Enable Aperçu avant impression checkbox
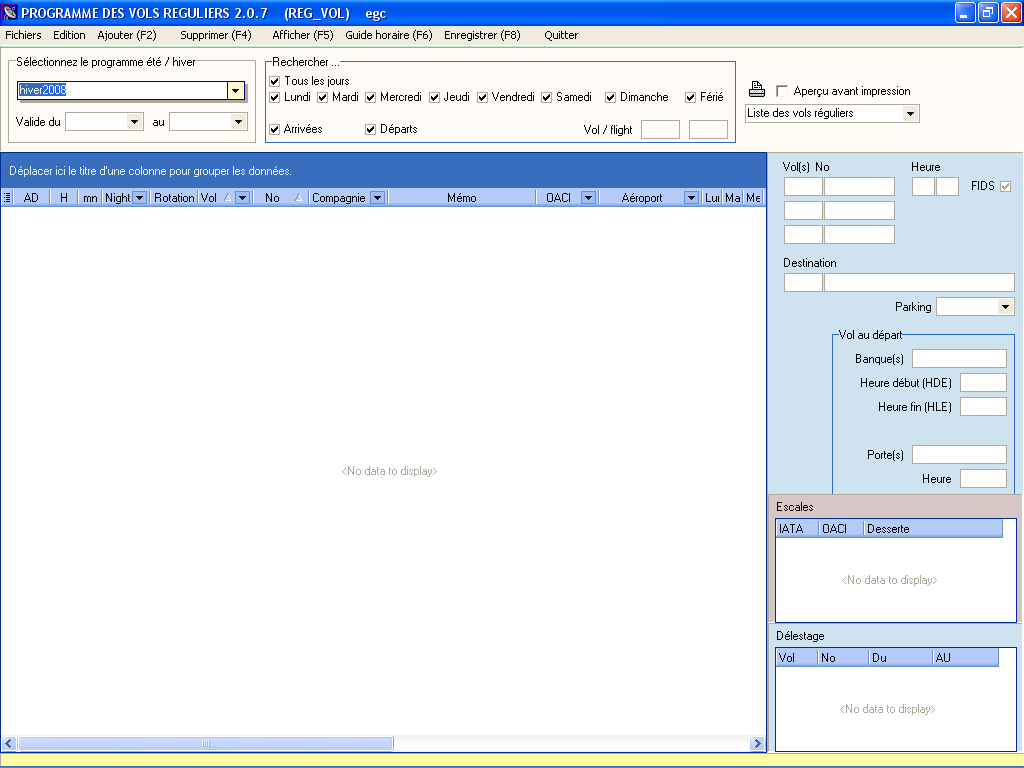The image size is (1024, 768). click(x=782, y=91)
